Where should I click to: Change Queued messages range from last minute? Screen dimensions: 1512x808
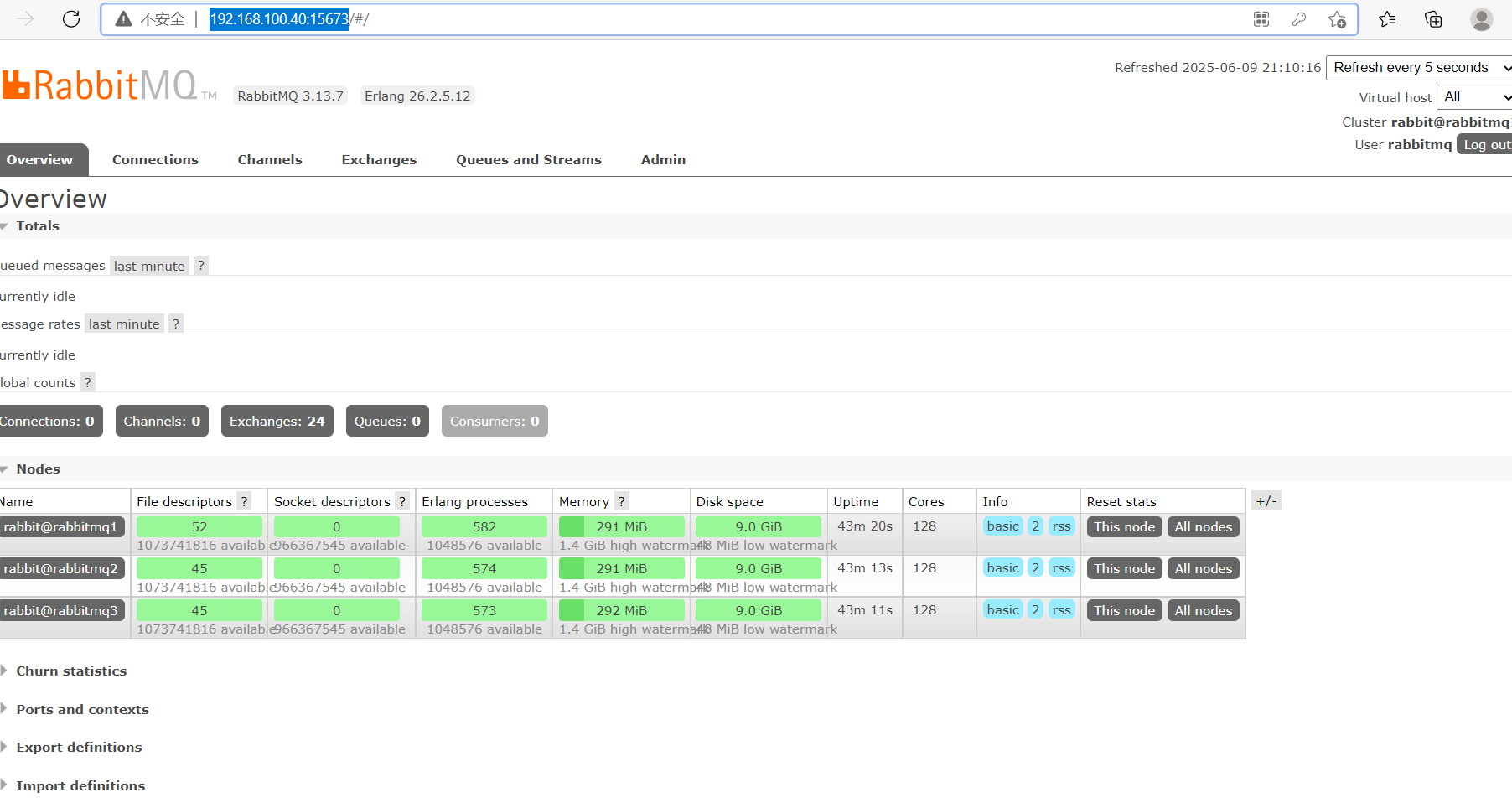point(149,266)
